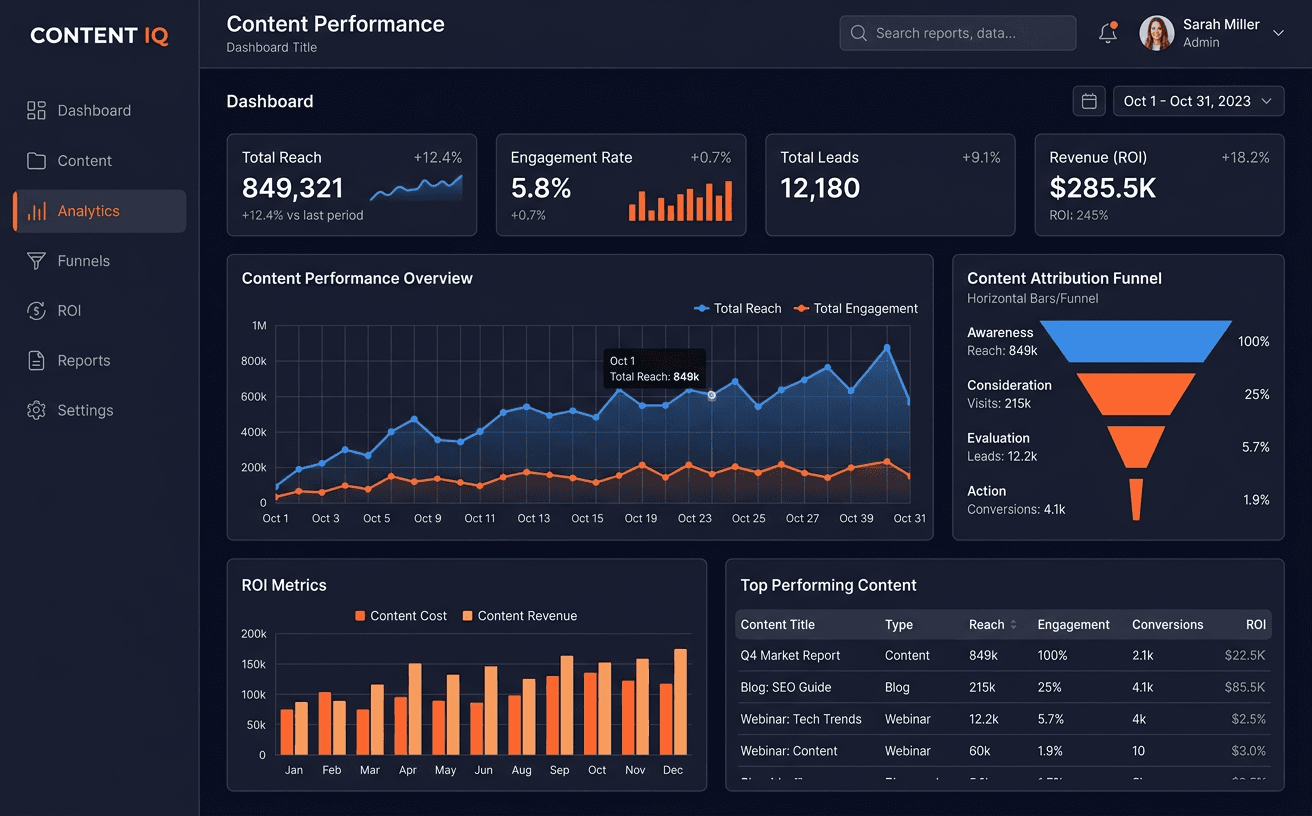
Task: Click the search magnifier icon
Action: click(858, 33)
